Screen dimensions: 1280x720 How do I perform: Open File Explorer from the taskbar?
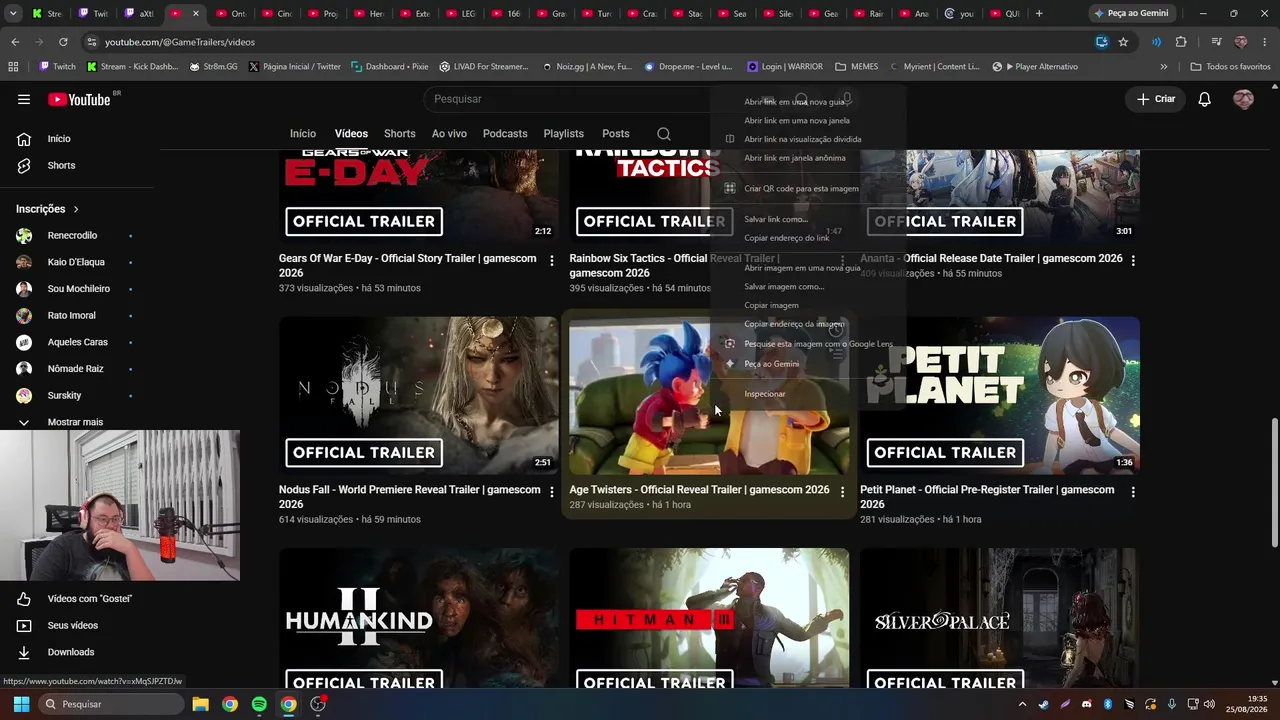[200, 704]
